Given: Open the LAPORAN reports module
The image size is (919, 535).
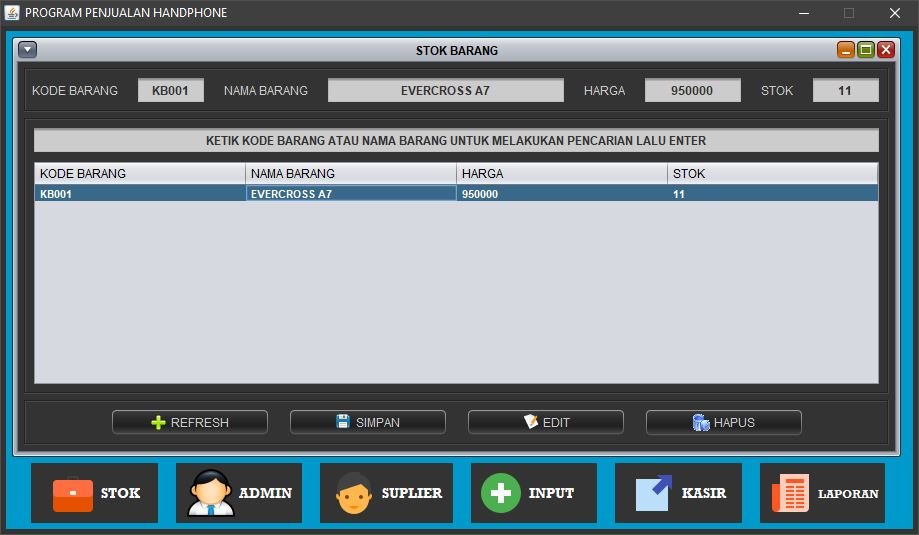Looking at the screenshot, I should coord(822,493).
